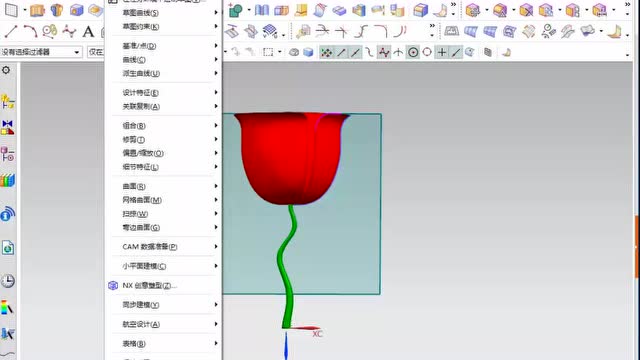The image size is (640, 360).
Task: Select the Studio Spline tool
Action: [69, 31]
